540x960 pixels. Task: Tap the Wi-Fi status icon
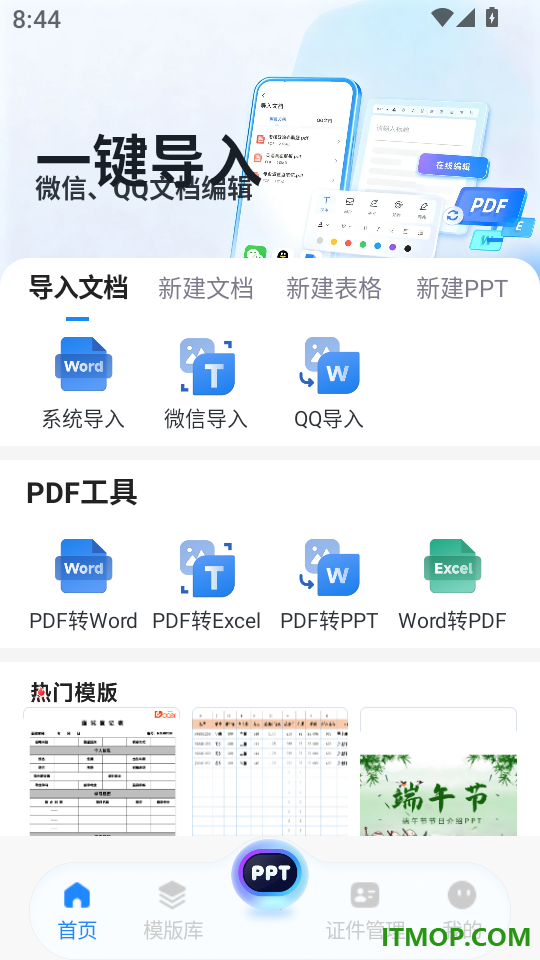[442, 18]
